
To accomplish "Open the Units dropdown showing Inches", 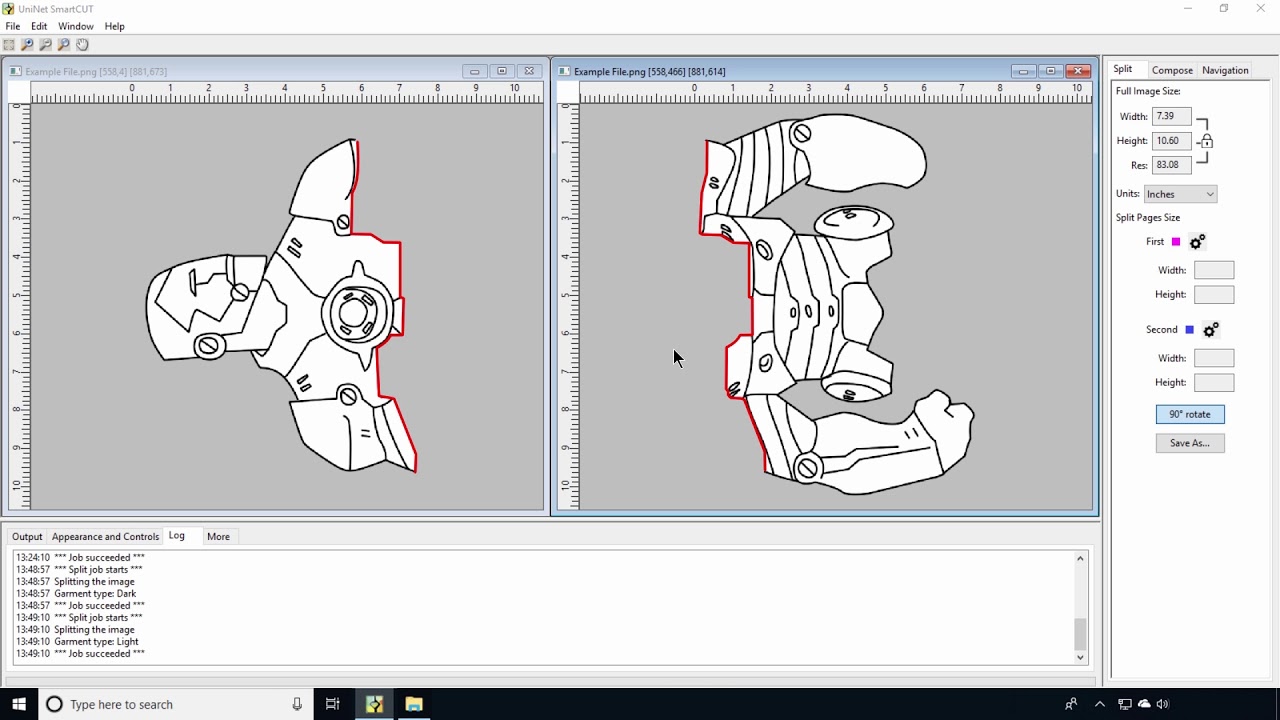I will (1180, 194).
